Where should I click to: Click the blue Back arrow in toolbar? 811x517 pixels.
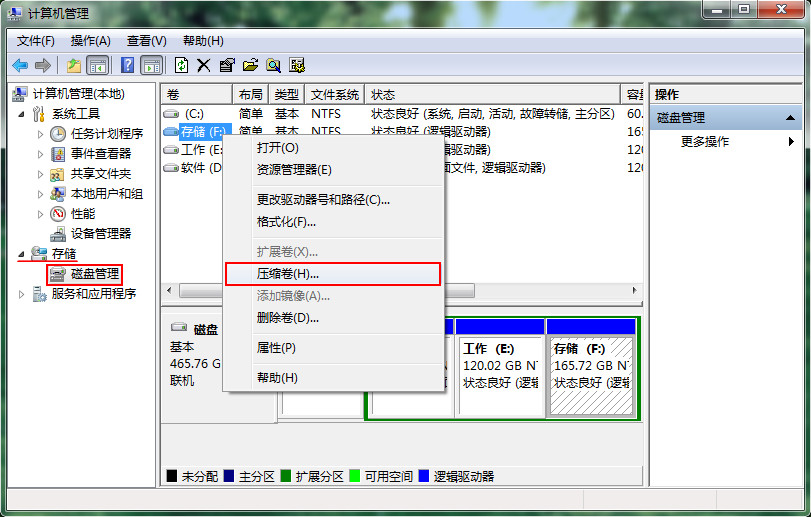19,65
